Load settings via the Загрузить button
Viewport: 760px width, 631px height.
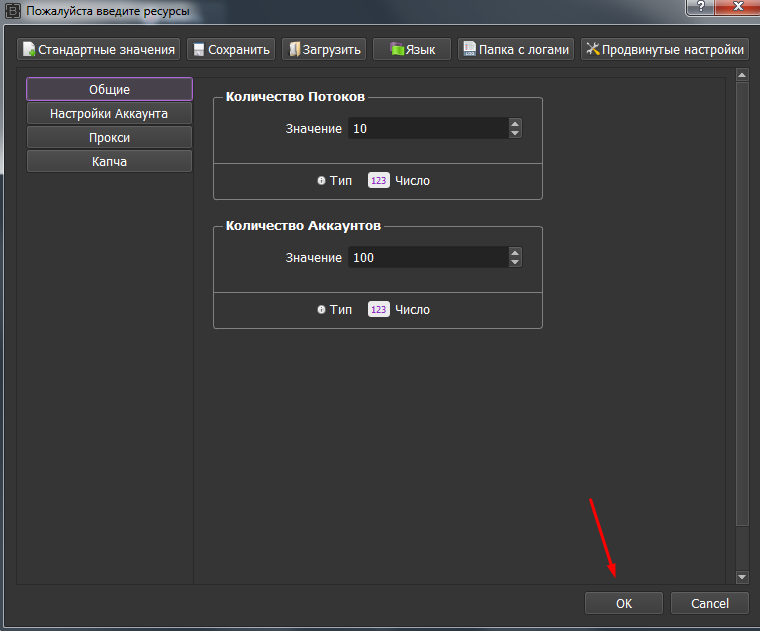(323, 49)
